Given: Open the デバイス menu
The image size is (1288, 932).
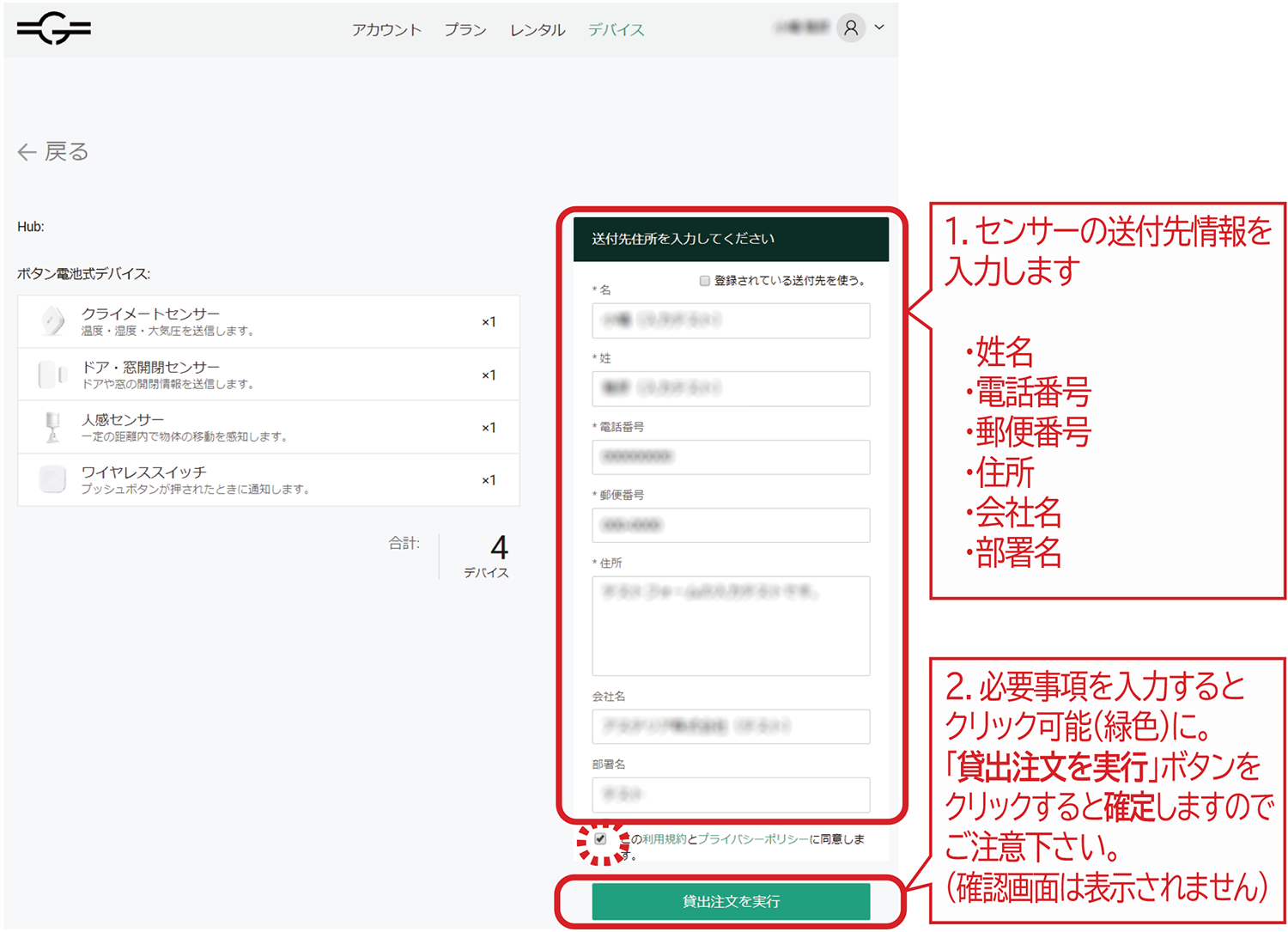Looking at the screenshot, I should click(616, 30).
